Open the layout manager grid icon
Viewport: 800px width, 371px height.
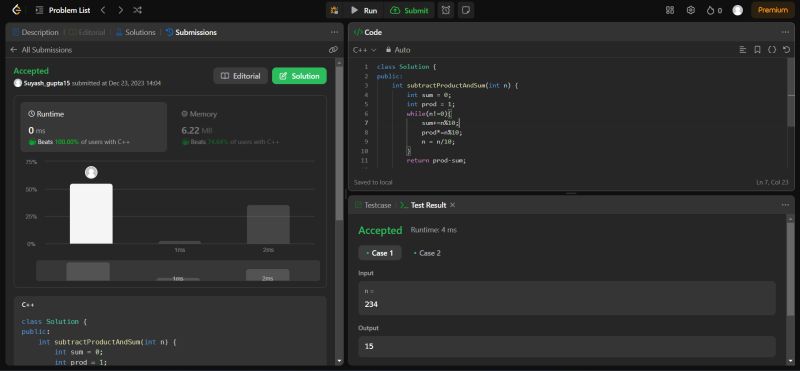coord(670,10)
